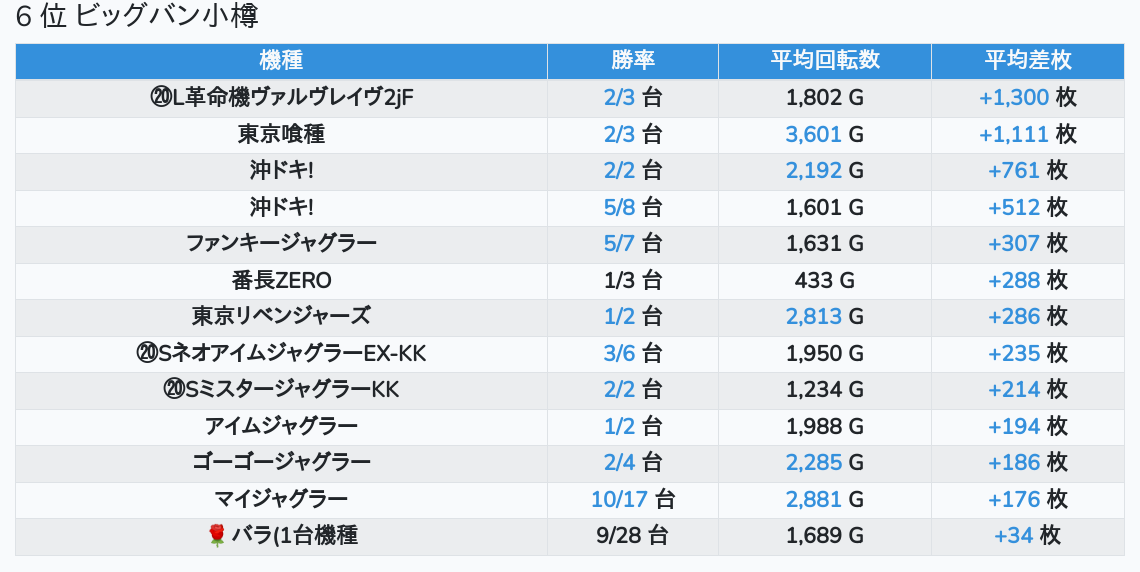1140x572 pixels.
Task: Click the +1,111 link for 東京喰種
Action: 1014,134
